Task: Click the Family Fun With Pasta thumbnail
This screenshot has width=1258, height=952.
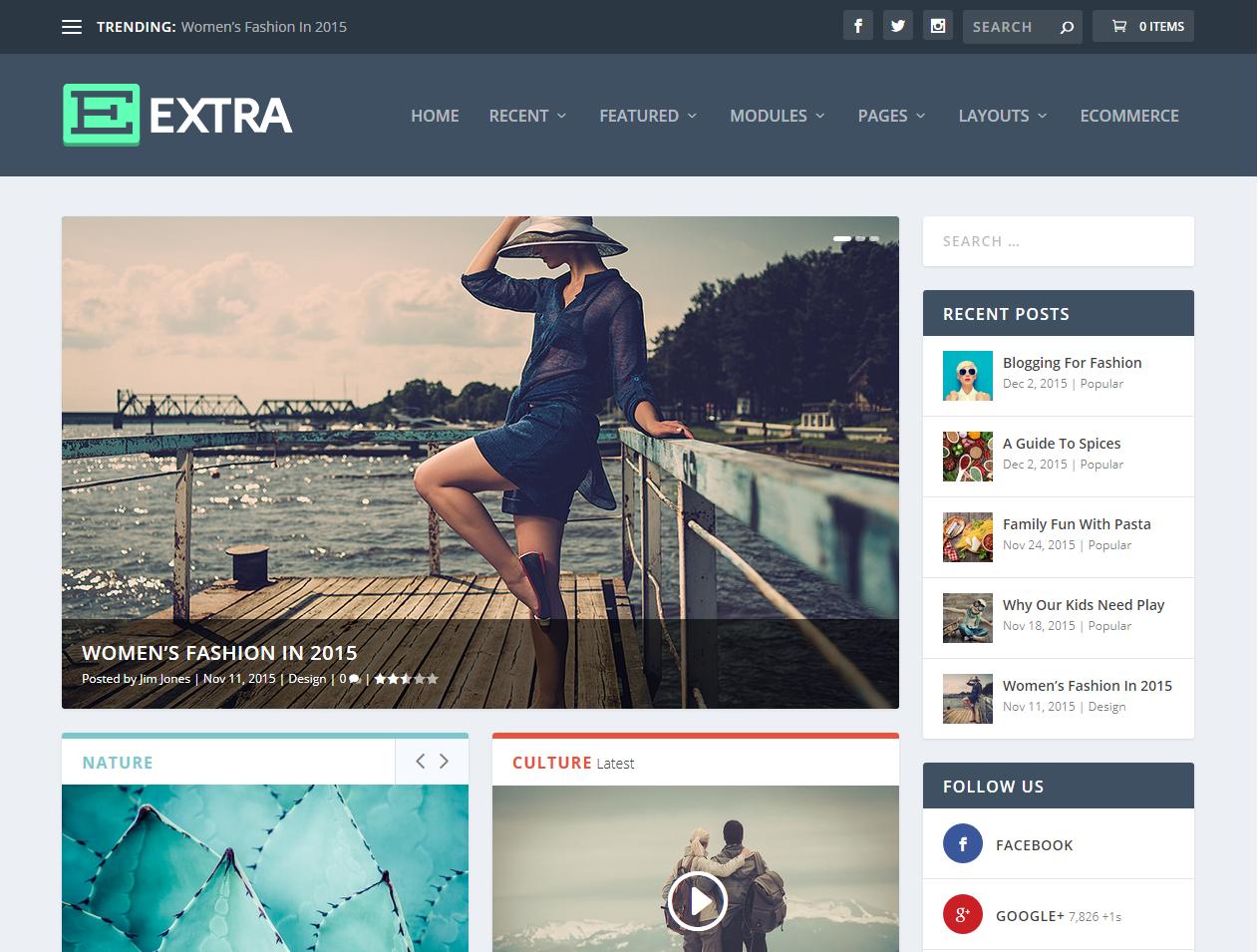Action: pos(967,537)
